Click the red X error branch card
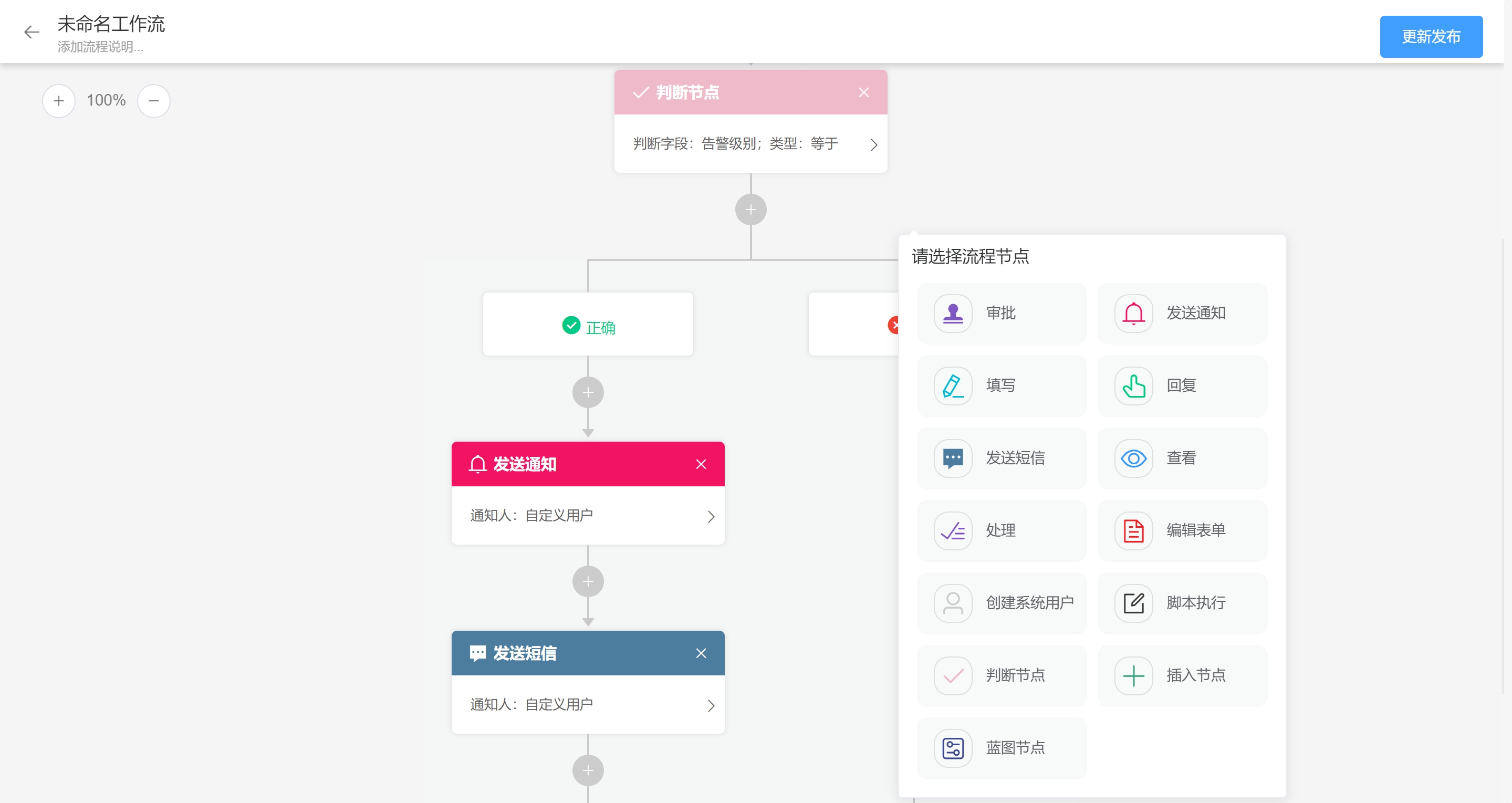 pos(853,324)
